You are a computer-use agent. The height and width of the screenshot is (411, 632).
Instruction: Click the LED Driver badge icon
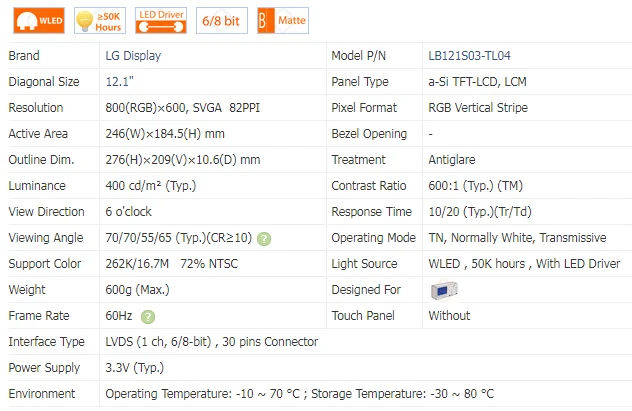pyautogui.click(x=161, y=21)
